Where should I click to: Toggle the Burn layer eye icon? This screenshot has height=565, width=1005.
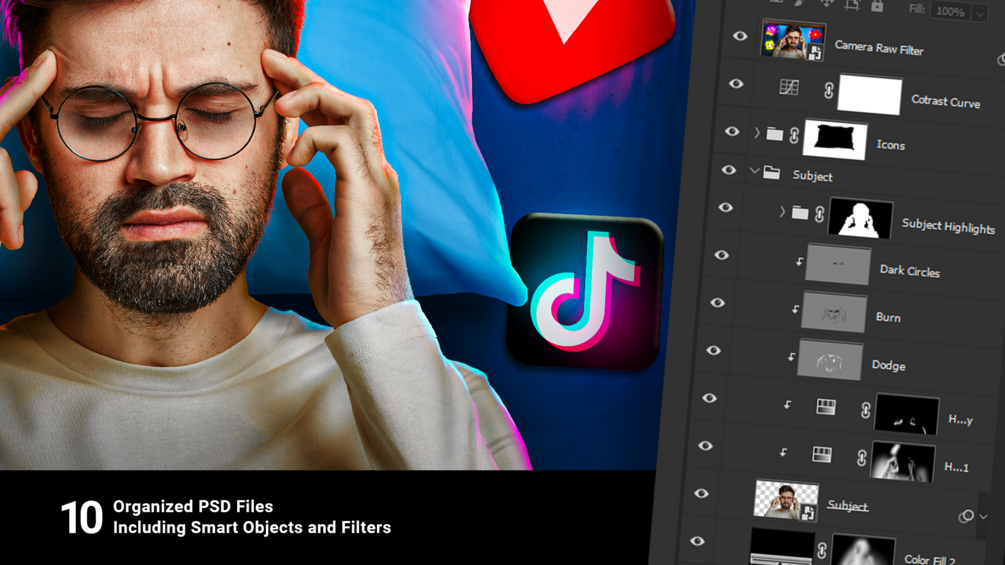point(717,302)
